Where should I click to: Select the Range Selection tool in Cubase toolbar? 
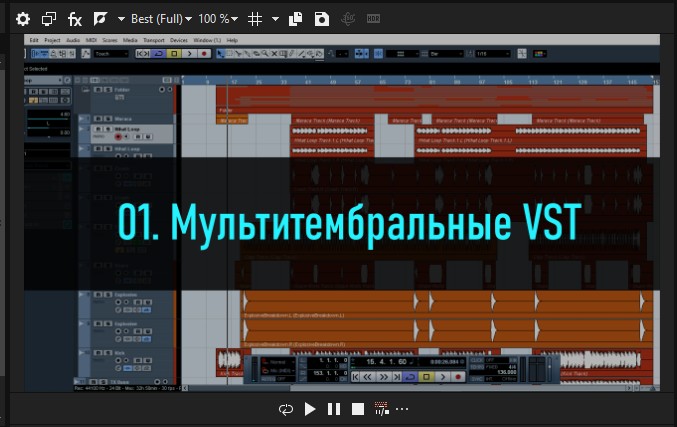click(229, 54)
